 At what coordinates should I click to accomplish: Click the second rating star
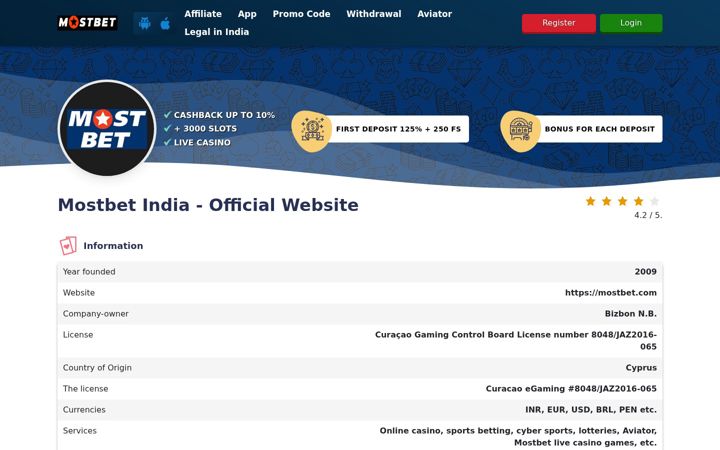(607, 201)
